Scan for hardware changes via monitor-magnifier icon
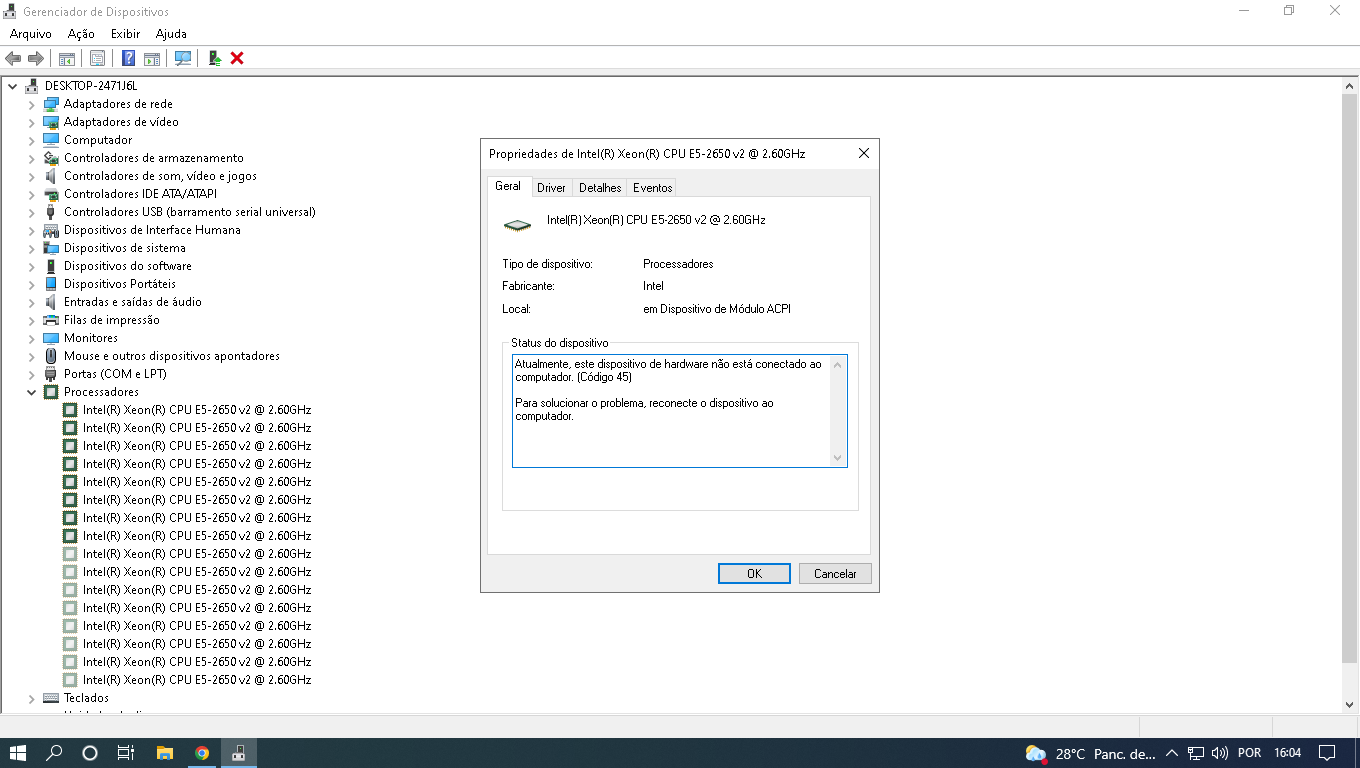This screenshot has width=1360, height=768. tap(183, 58)
